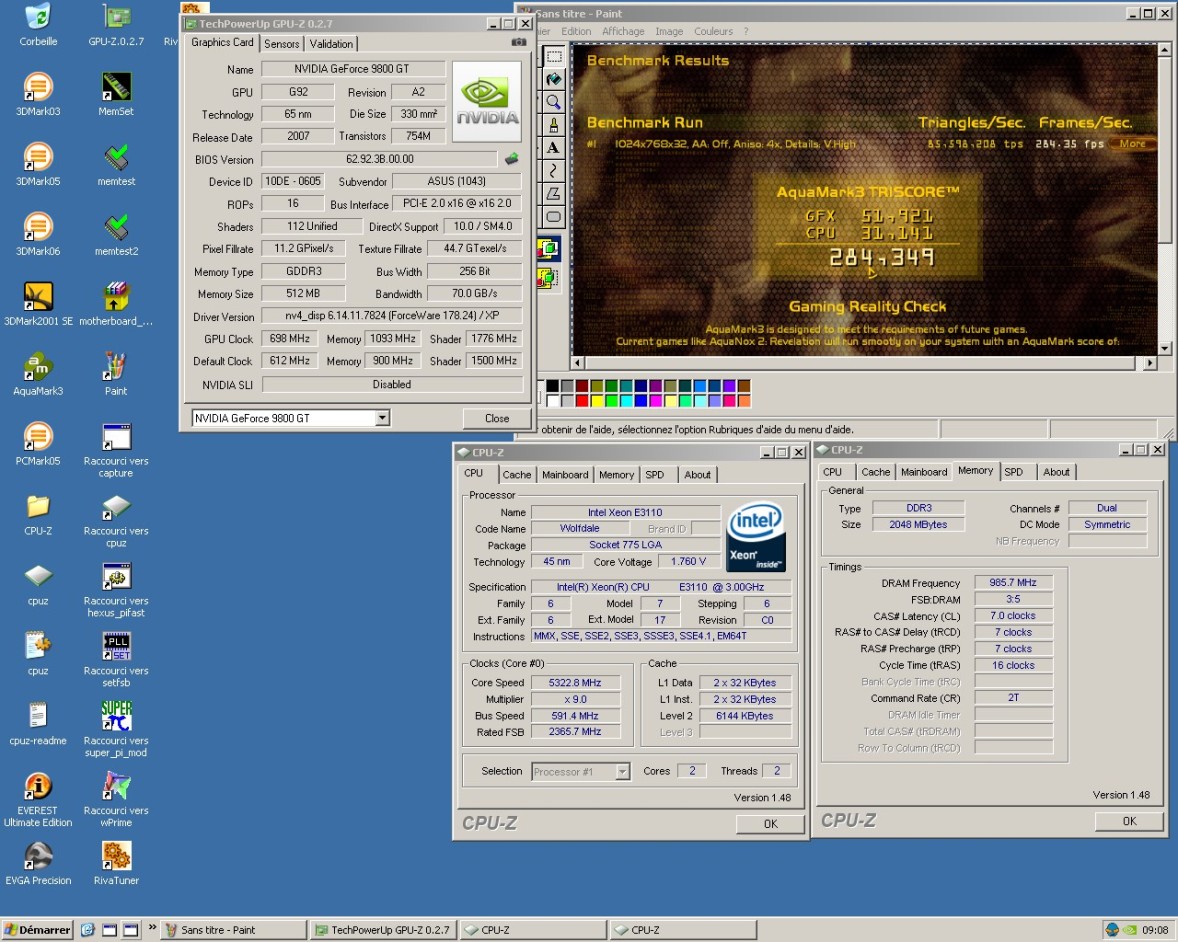
Task: Activate the Text tool in Paint
Action: 554,148
